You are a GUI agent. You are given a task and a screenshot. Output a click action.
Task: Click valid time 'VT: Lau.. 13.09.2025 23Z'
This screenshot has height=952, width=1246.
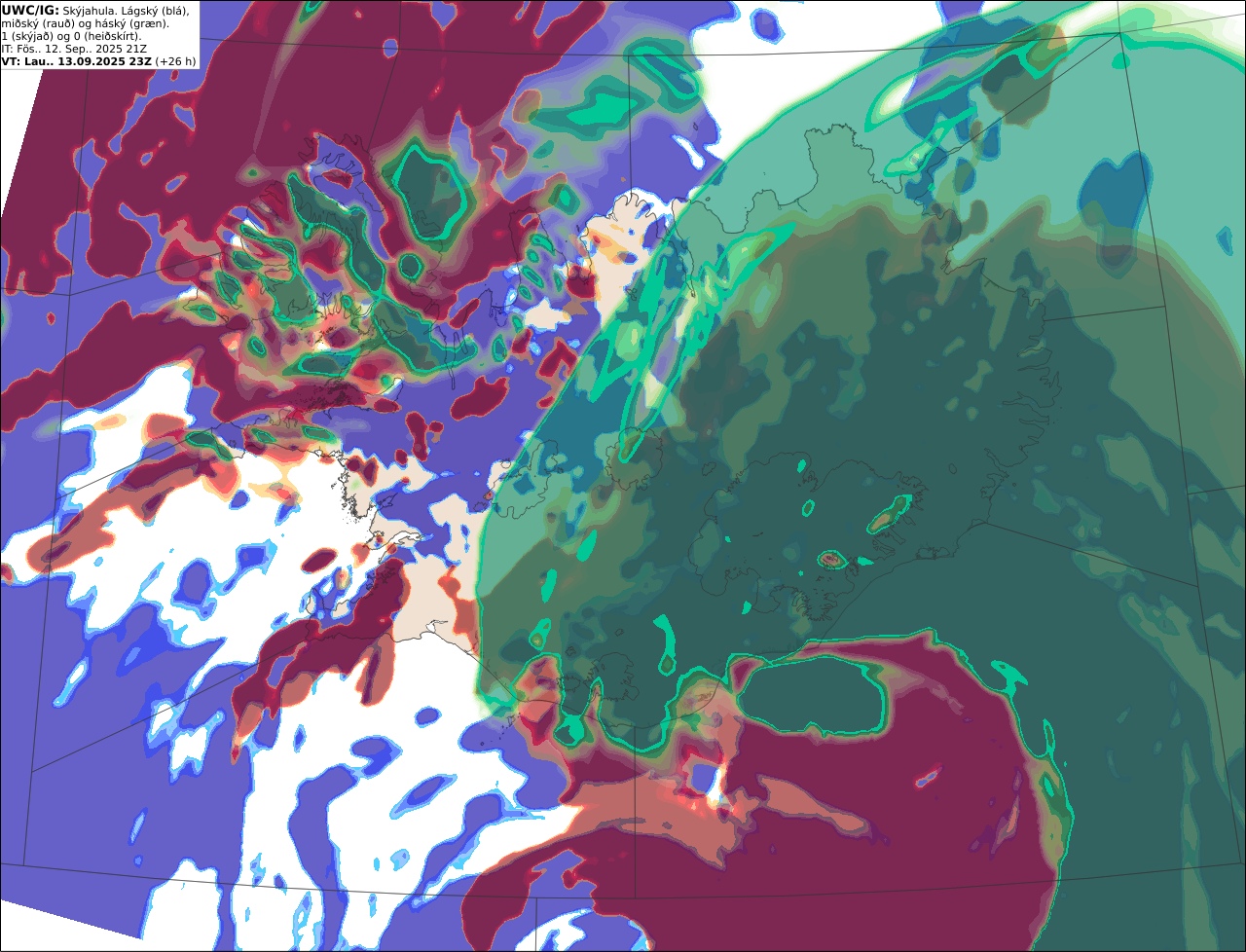[x=76, y=61]
